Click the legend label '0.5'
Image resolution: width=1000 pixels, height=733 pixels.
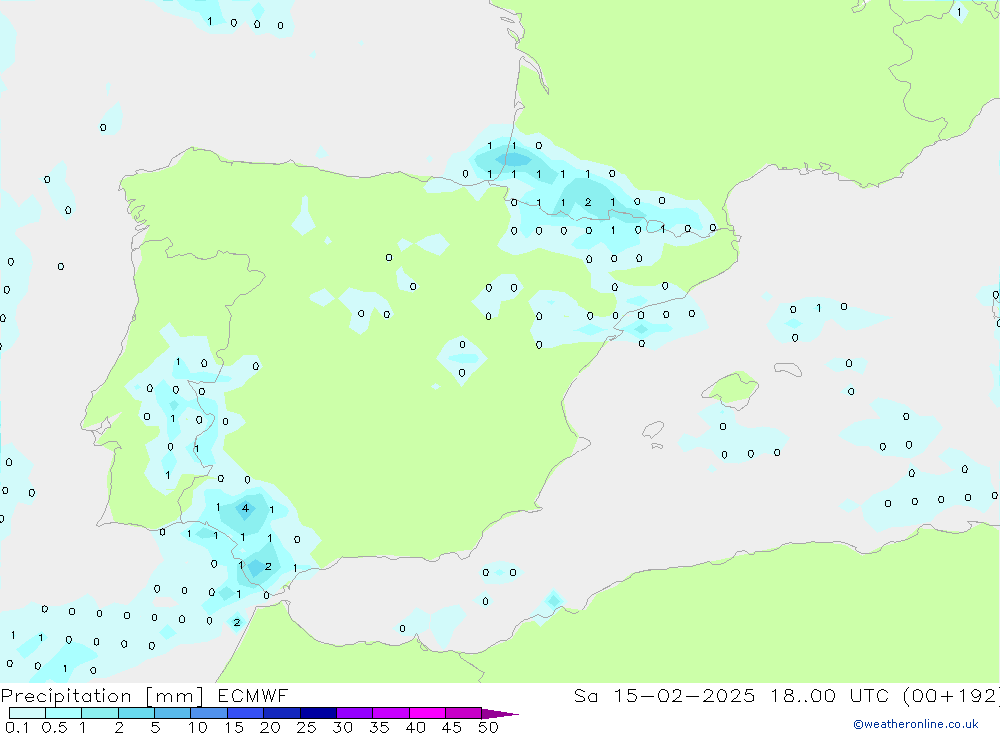54,727
